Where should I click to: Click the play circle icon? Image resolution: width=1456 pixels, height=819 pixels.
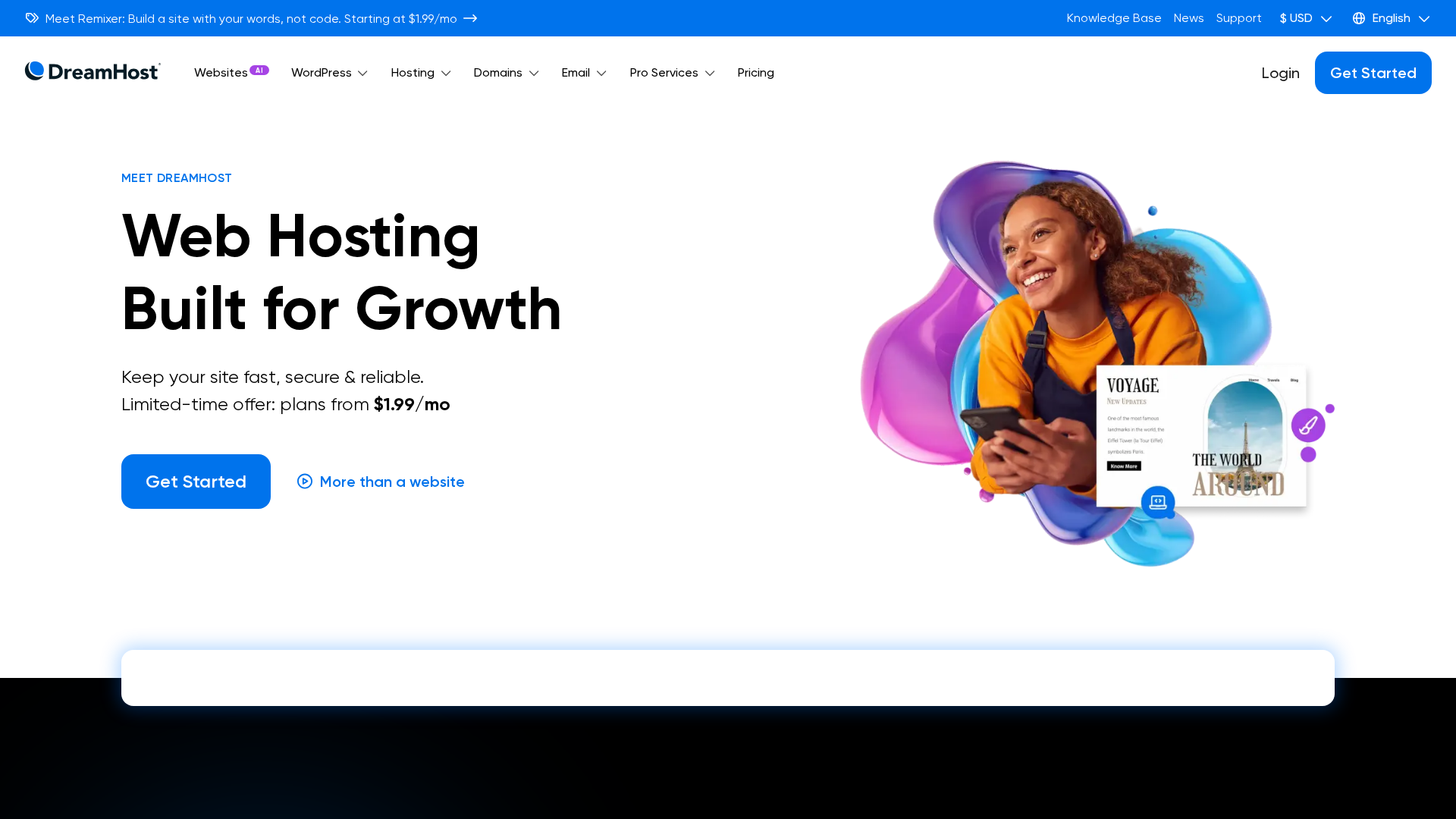[x=305, y=482]
